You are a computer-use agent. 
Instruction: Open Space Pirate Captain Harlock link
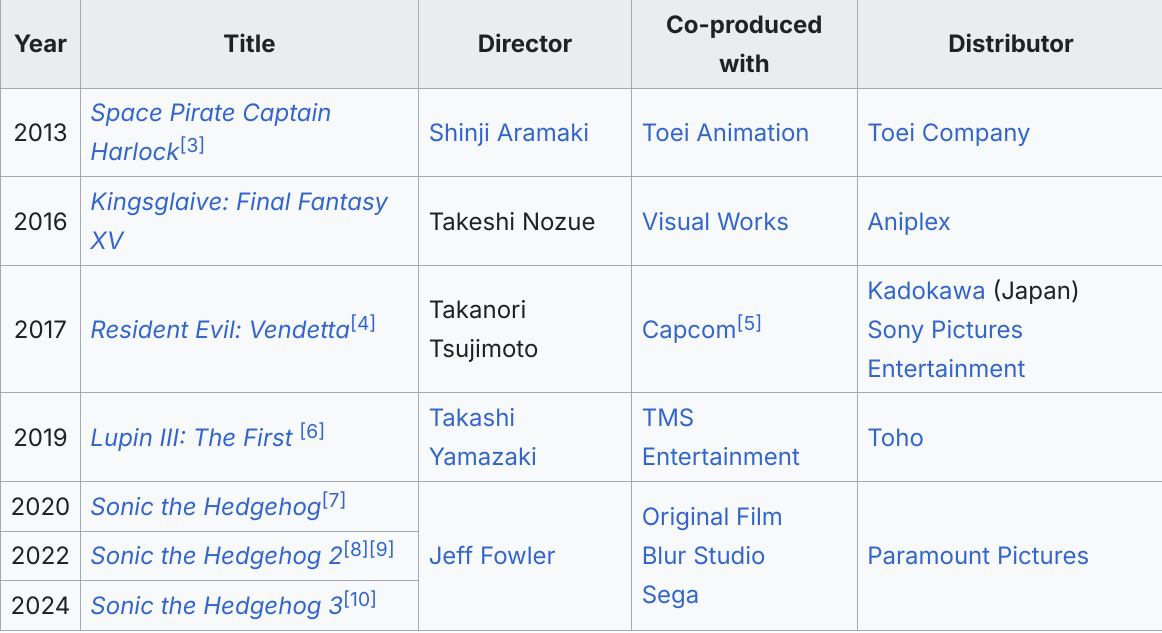pyautogui.click(x=210, y=113)
